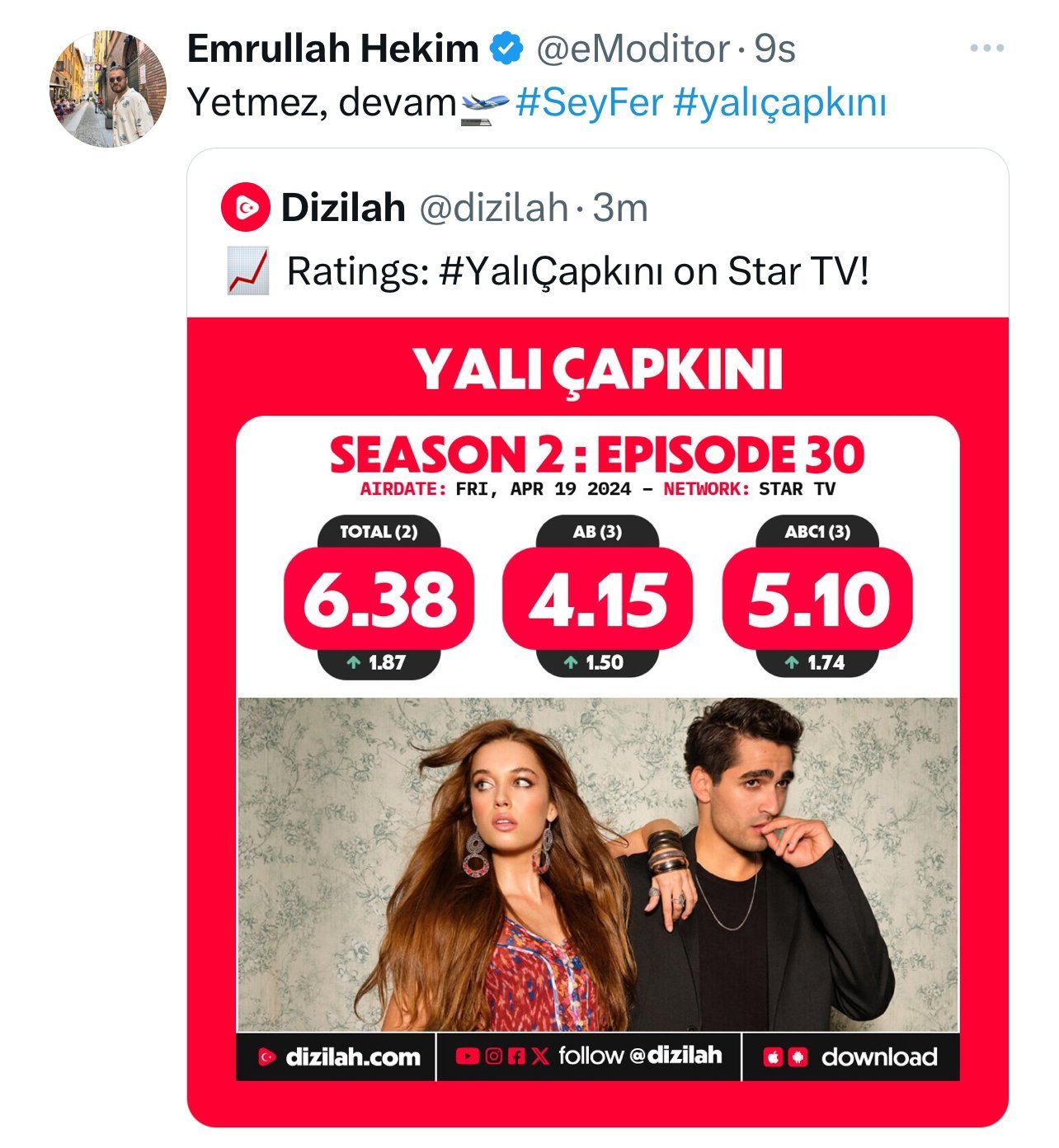
Task: Click the @eModitor handle
Action: click(x=633, y=49)
